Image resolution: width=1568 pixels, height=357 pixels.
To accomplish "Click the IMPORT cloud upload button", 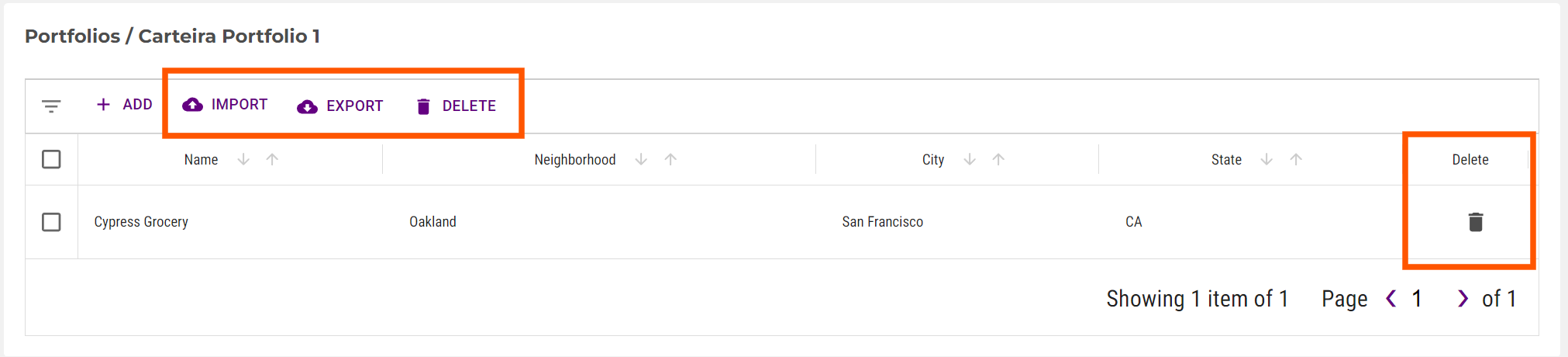I will point(225,105).
